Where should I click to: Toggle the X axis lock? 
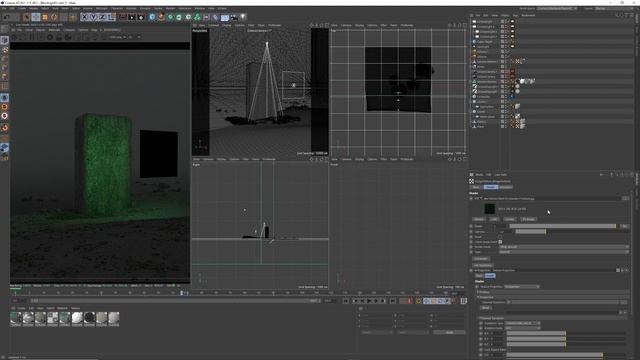click(84, 17)
